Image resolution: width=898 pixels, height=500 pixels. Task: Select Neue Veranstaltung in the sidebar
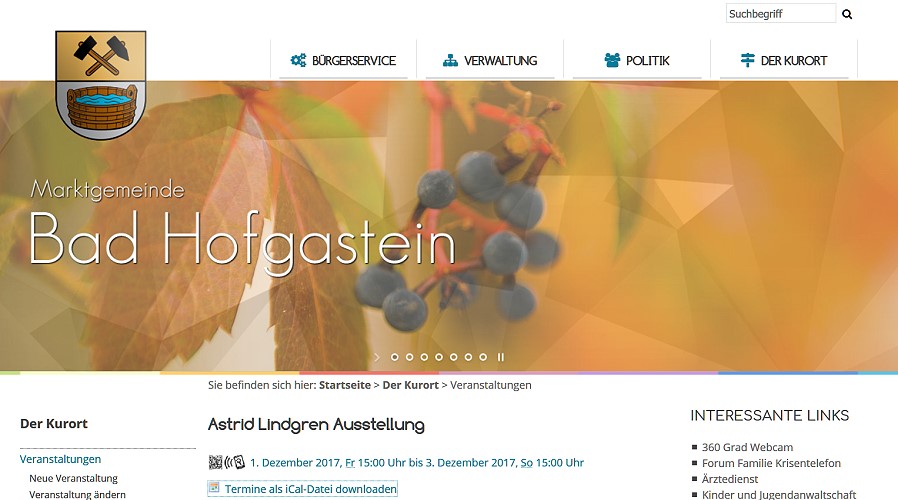click(73, 478)
